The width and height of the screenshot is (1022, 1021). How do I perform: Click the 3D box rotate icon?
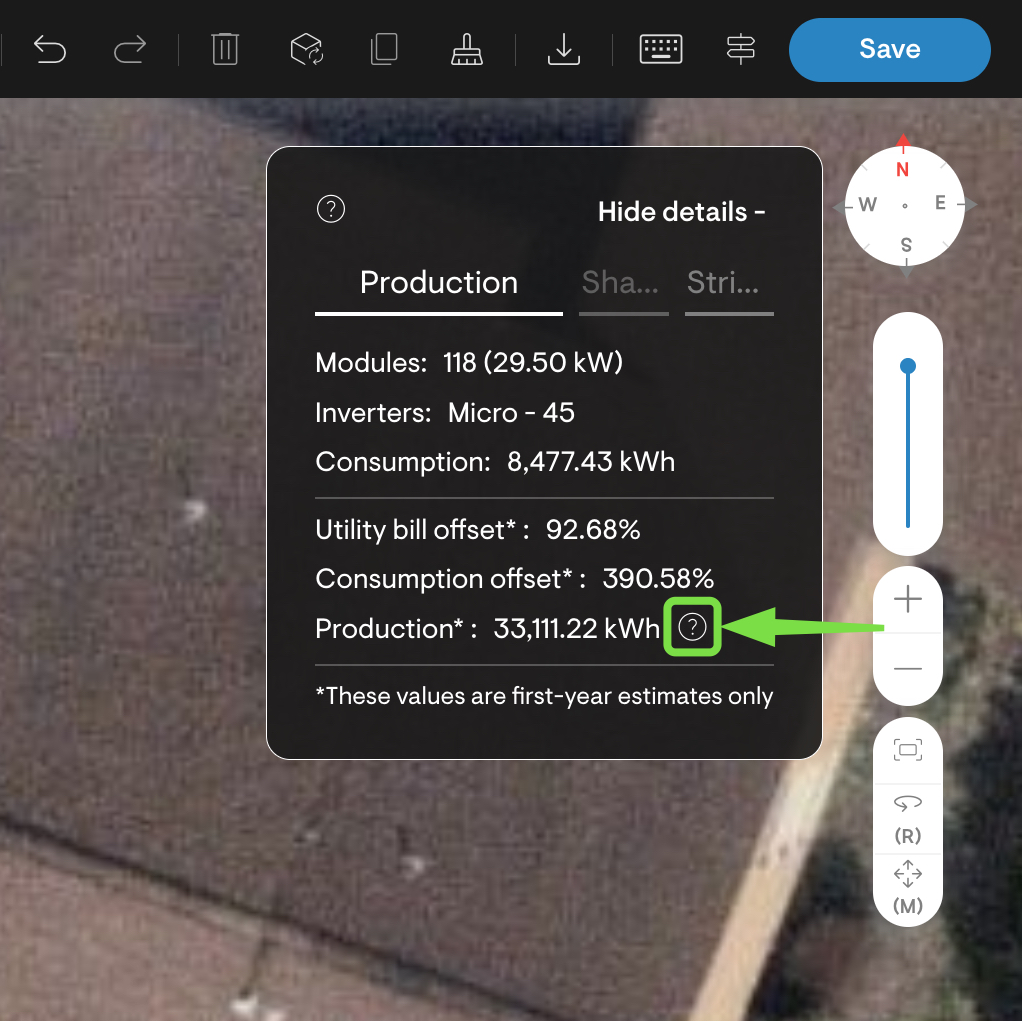306,49
